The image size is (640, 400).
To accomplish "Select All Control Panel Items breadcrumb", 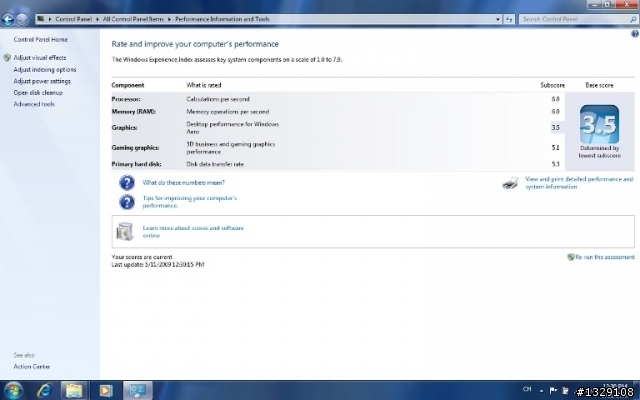I will [133, 19].
